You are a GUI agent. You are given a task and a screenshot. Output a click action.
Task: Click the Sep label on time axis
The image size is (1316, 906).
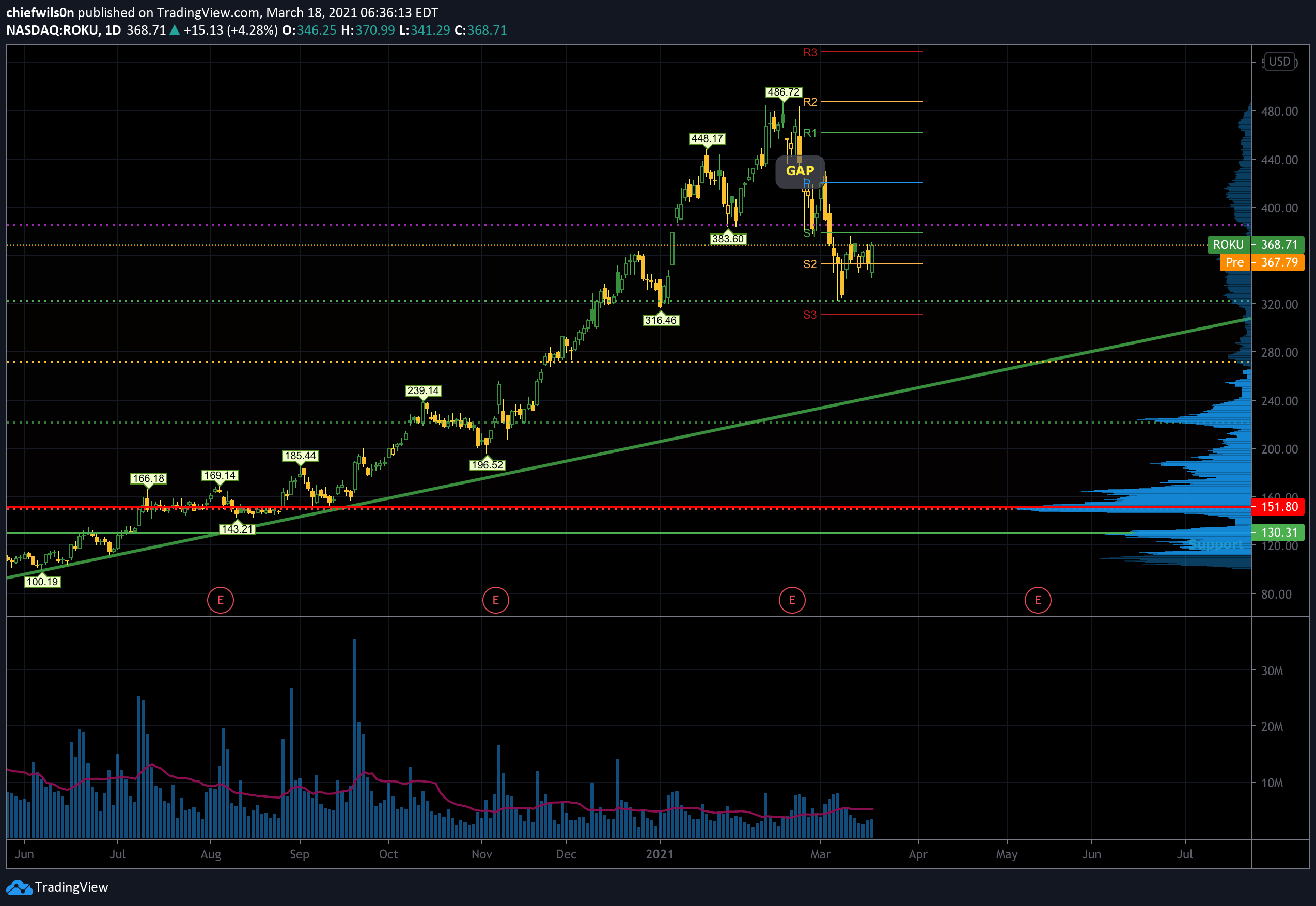click(x=300, y=854)
